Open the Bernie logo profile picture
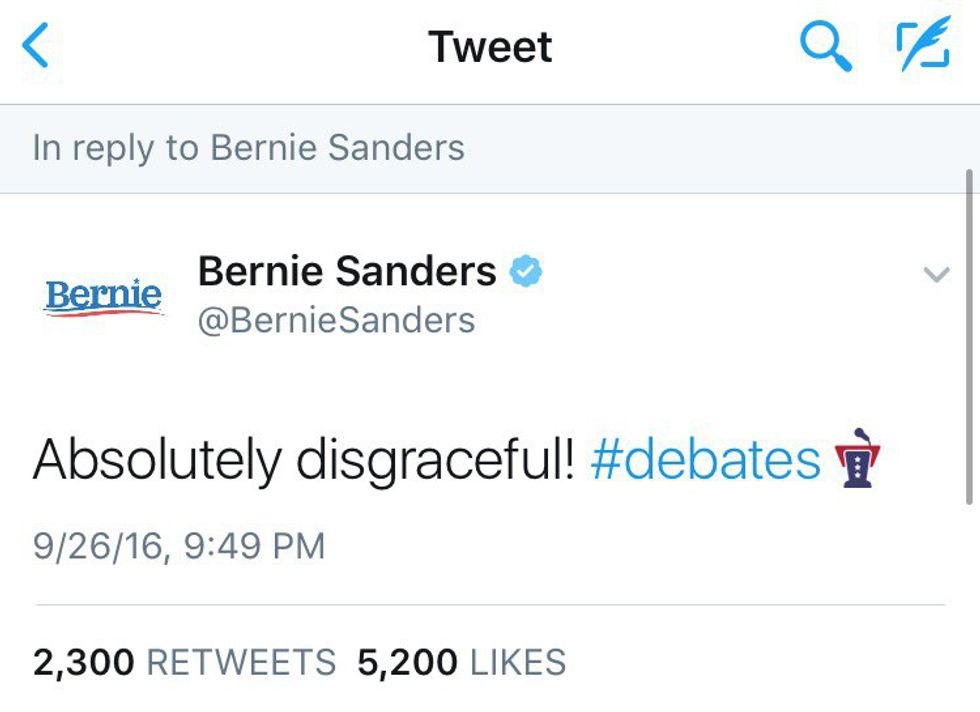 [103, 296]
